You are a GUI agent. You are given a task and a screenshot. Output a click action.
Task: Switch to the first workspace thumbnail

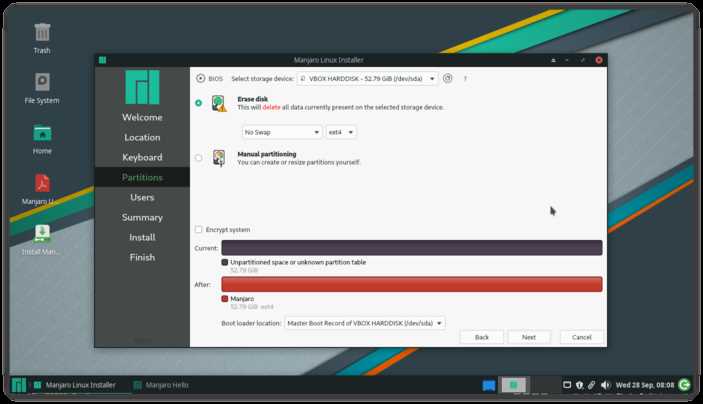513,385
